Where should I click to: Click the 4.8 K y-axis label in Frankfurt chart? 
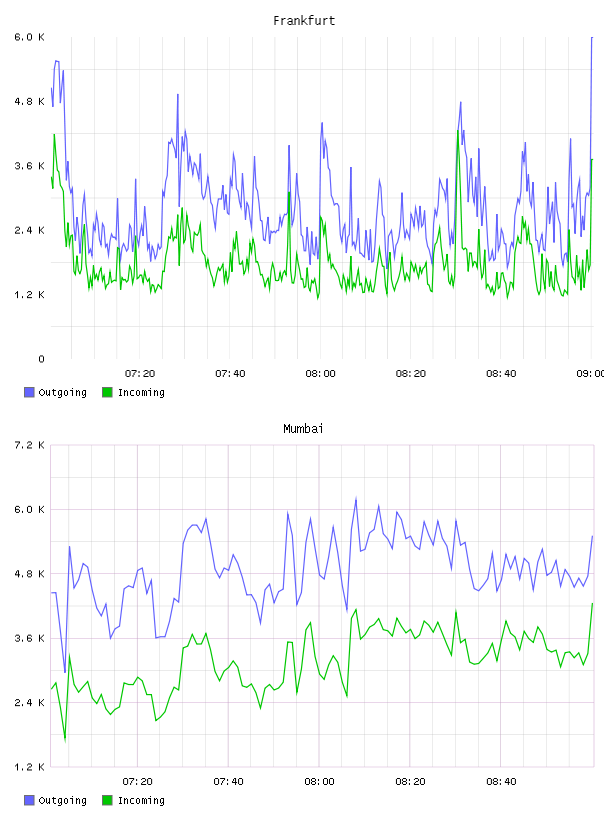coord(30,101)
